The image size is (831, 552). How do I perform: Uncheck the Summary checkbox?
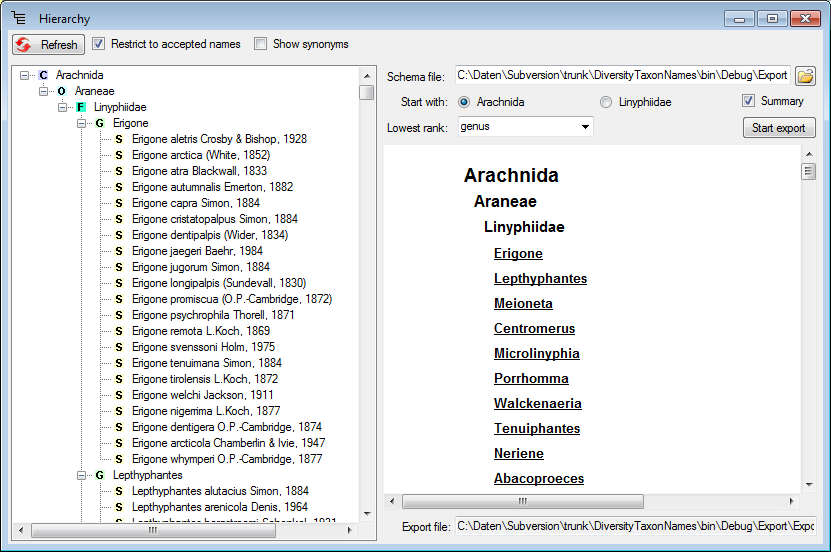coord(748,101)
